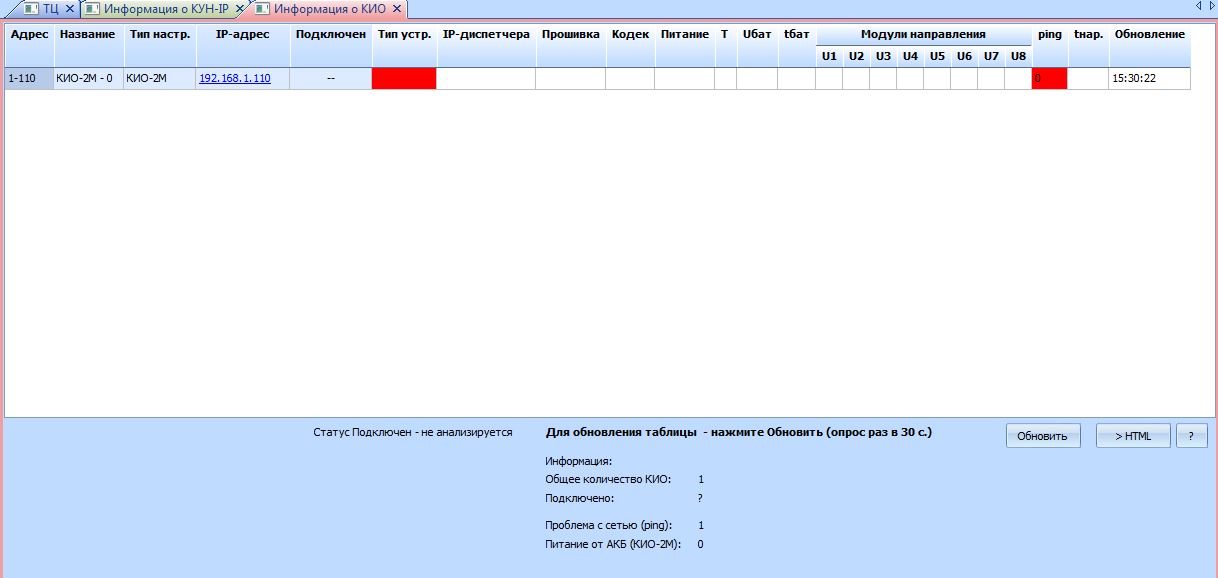This screenshot has height=578, width=1218.
Task: Open the Информация о КУН-IP tab
Action: (x=166, y=9)
